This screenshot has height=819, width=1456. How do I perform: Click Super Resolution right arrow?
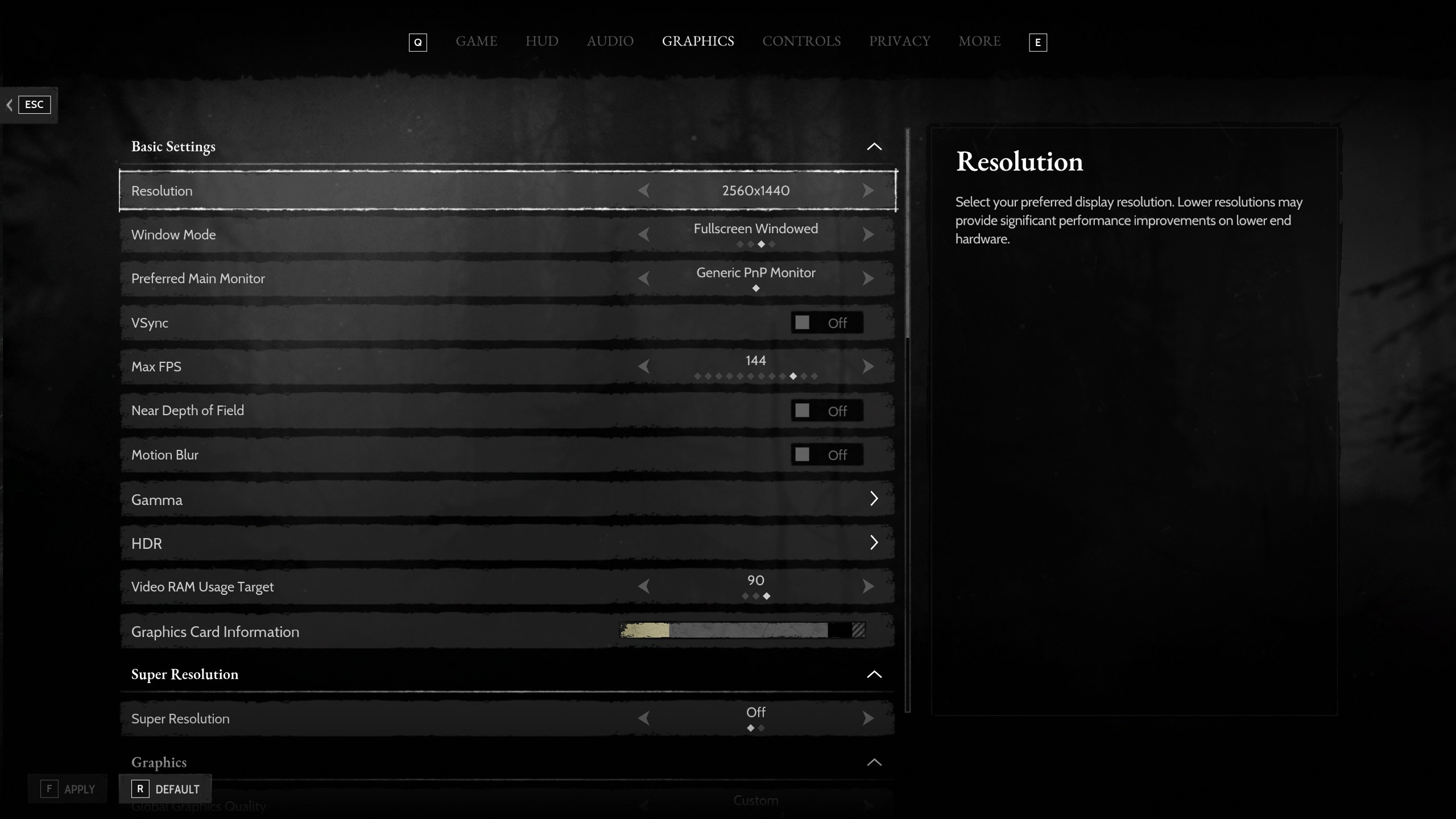pos(868,718)
